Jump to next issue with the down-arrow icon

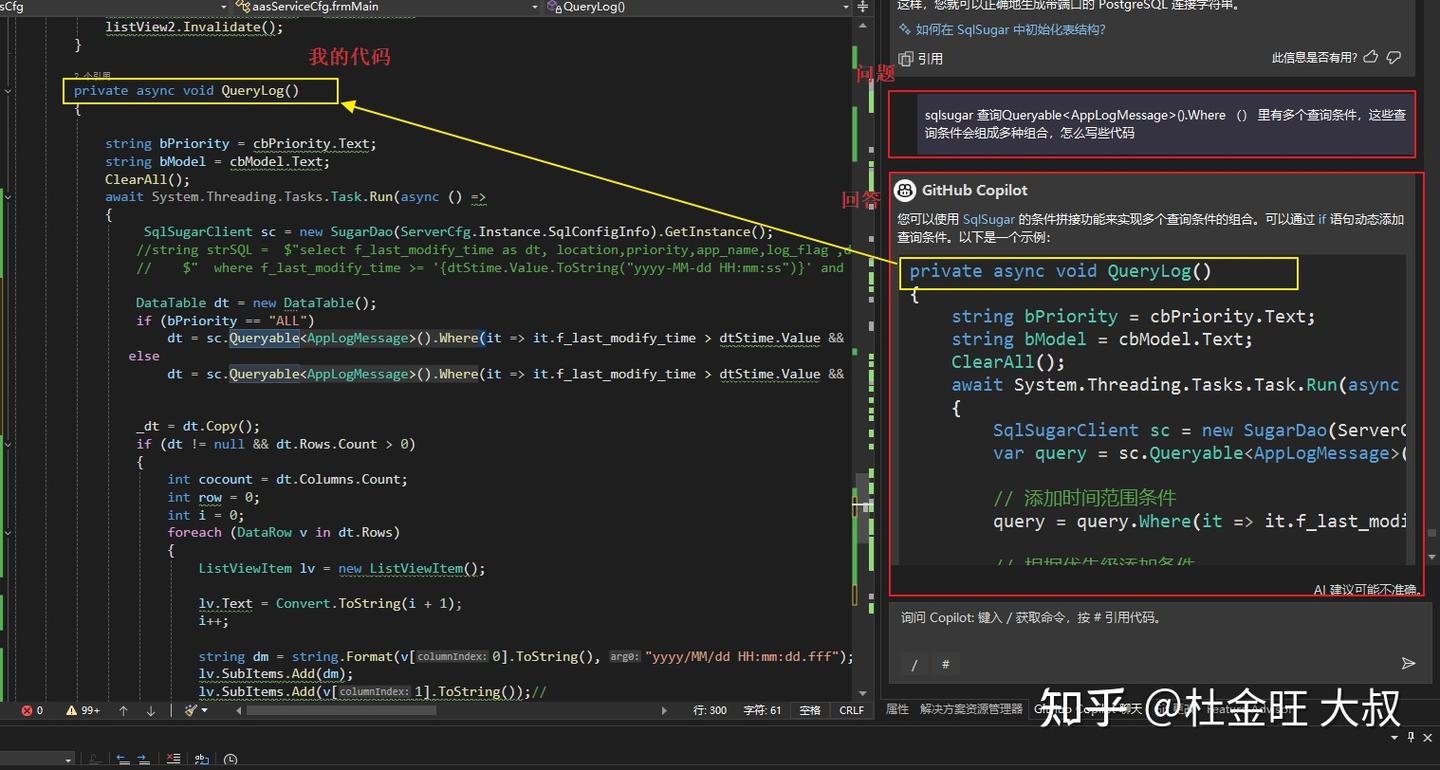click(151, 710)
